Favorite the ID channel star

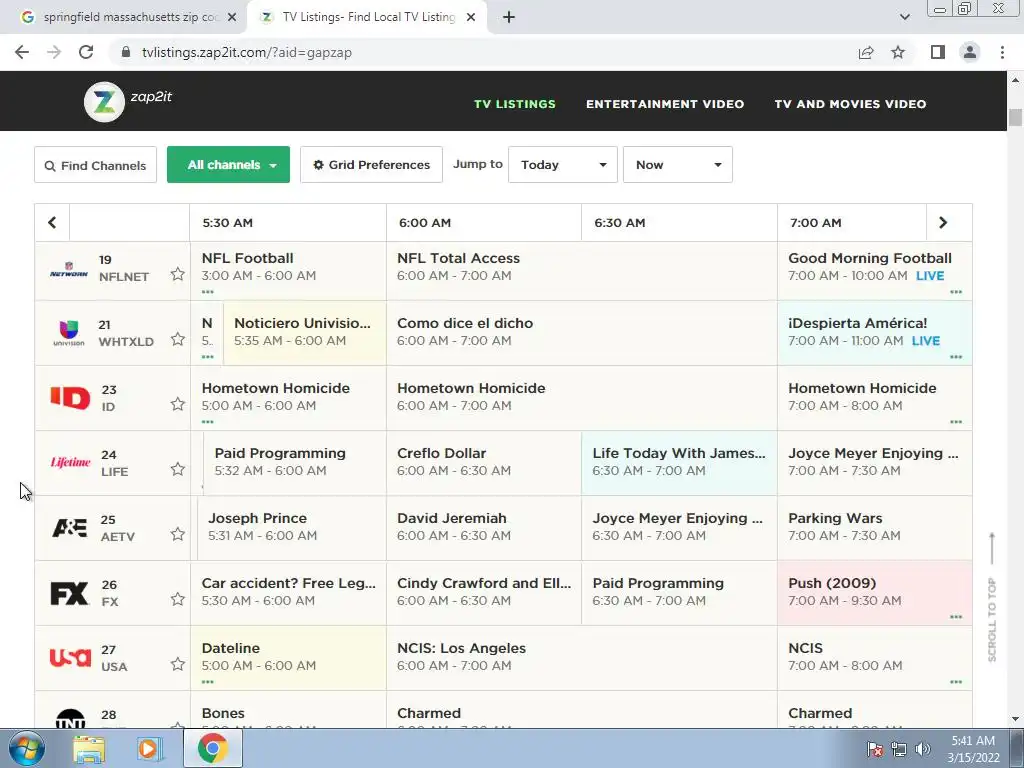pyautogui.click(x=178, y=404)
